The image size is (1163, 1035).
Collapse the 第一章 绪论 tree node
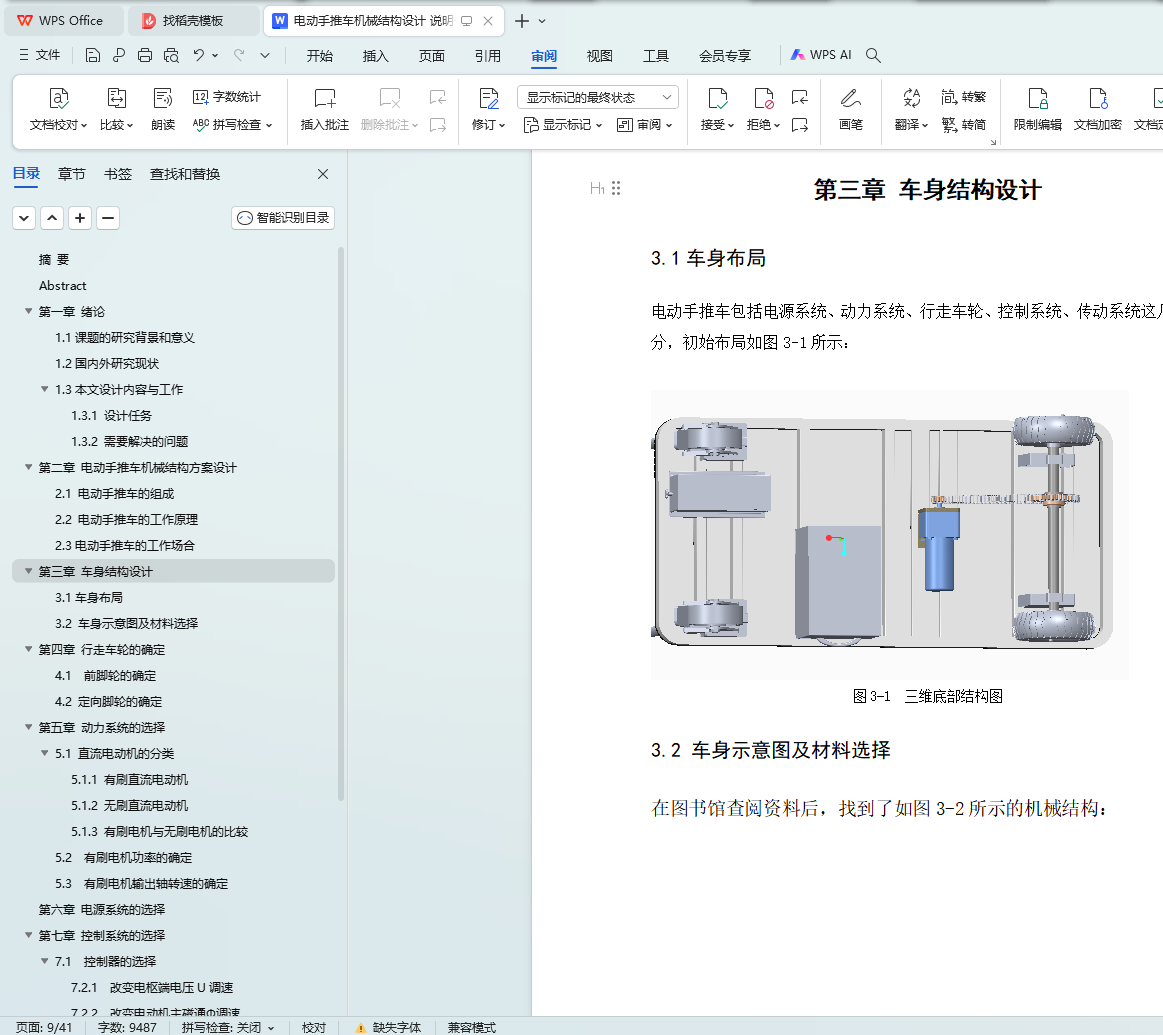[28, 311]
